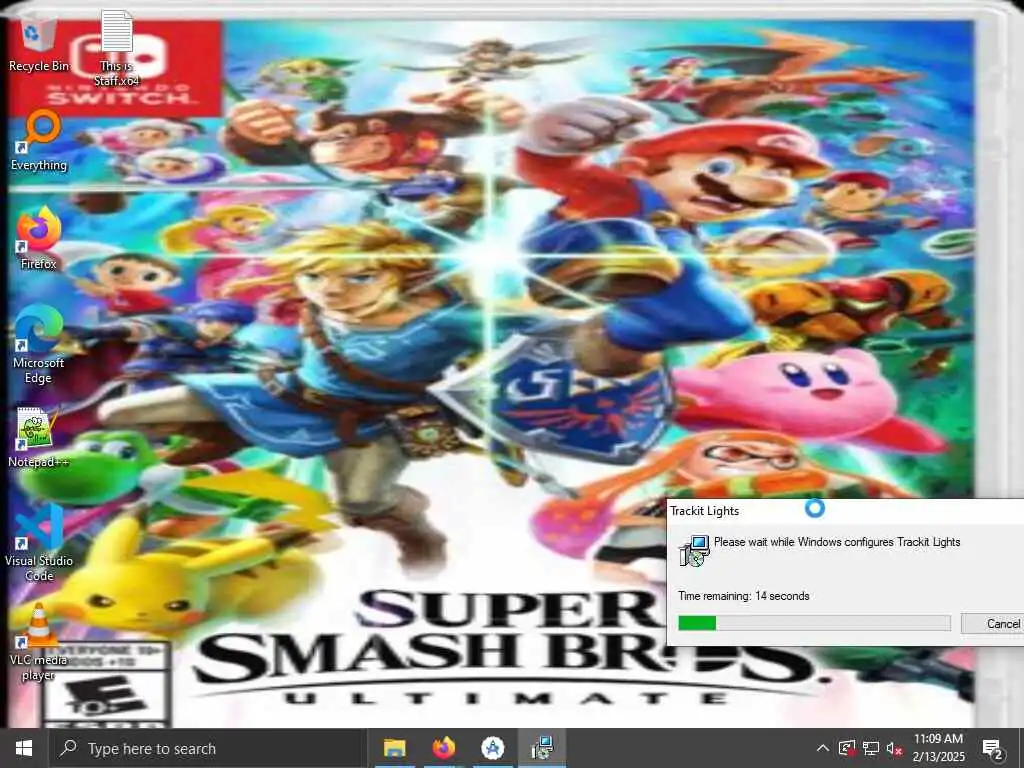This screenshot has height=768, width=1024.
Task: Open File Explorer from the taskbar
Action: (394, 748)
